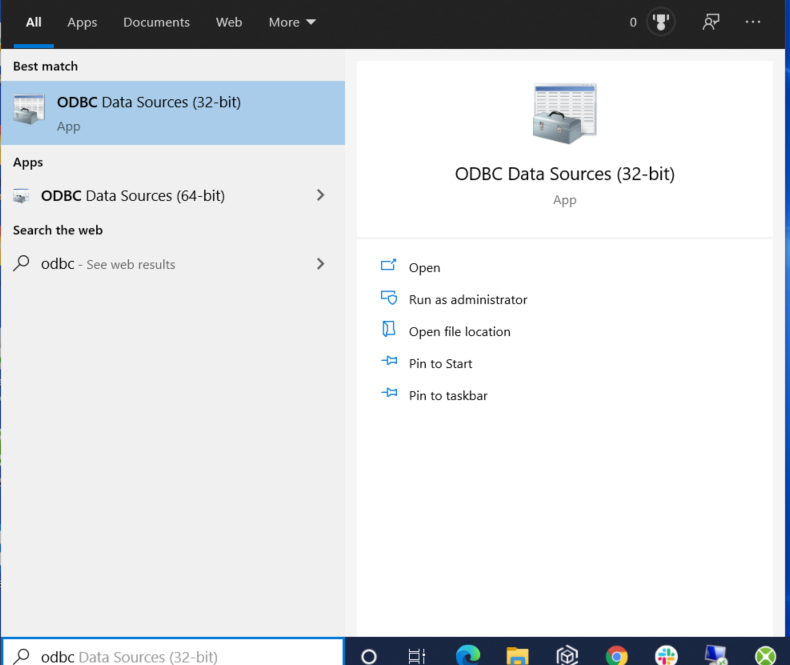
Task: Click the Pin to Start pin icon
Action: (x=389, y=361)
